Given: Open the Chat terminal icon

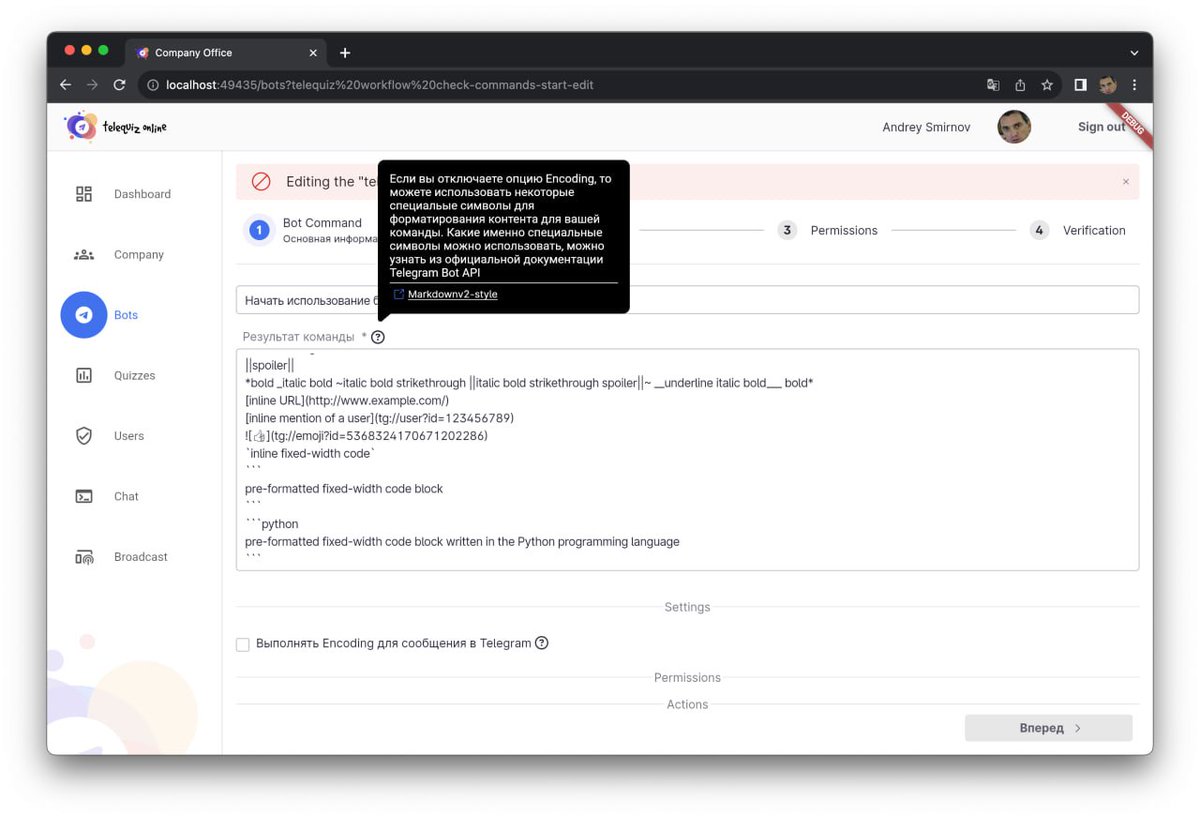Looking at the screenshot, I should tap(84, 497).
